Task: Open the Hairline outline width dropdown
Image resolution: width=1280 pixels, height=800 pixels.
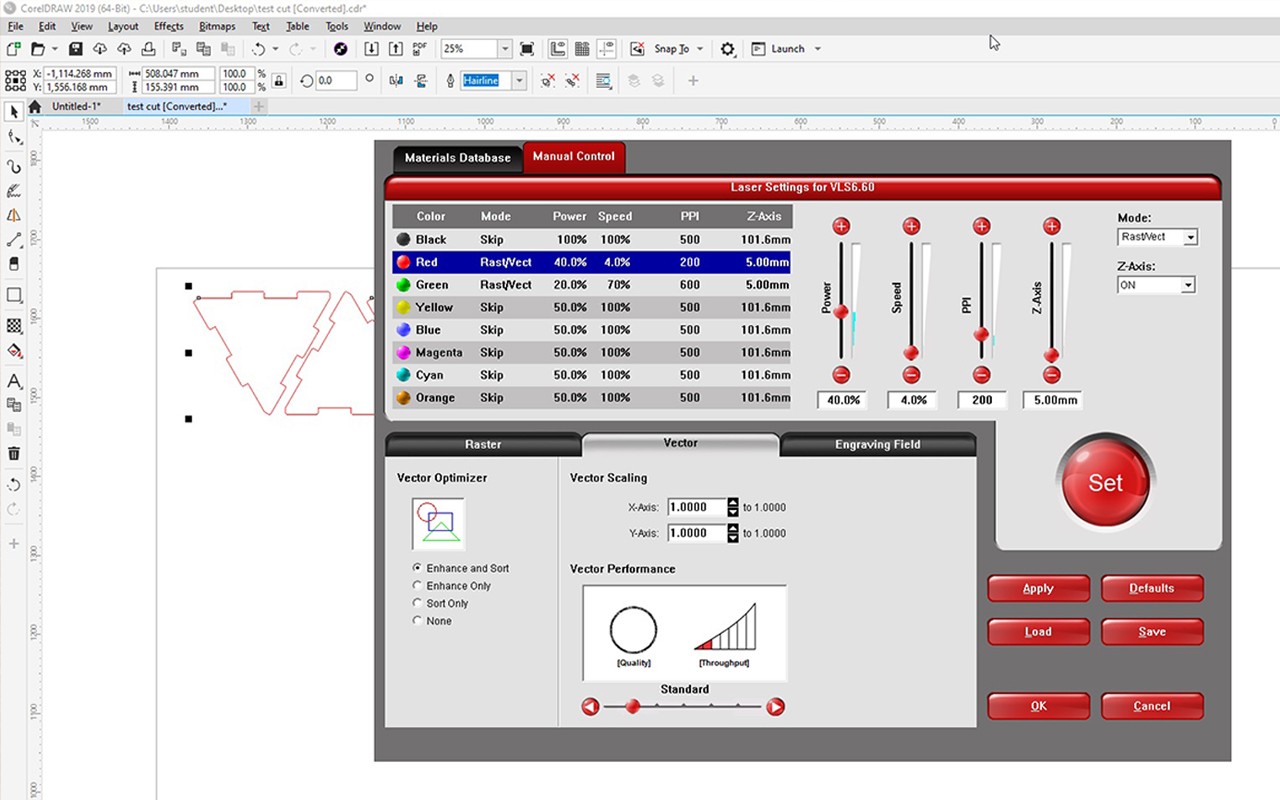Action: click(x=520, y=81)
